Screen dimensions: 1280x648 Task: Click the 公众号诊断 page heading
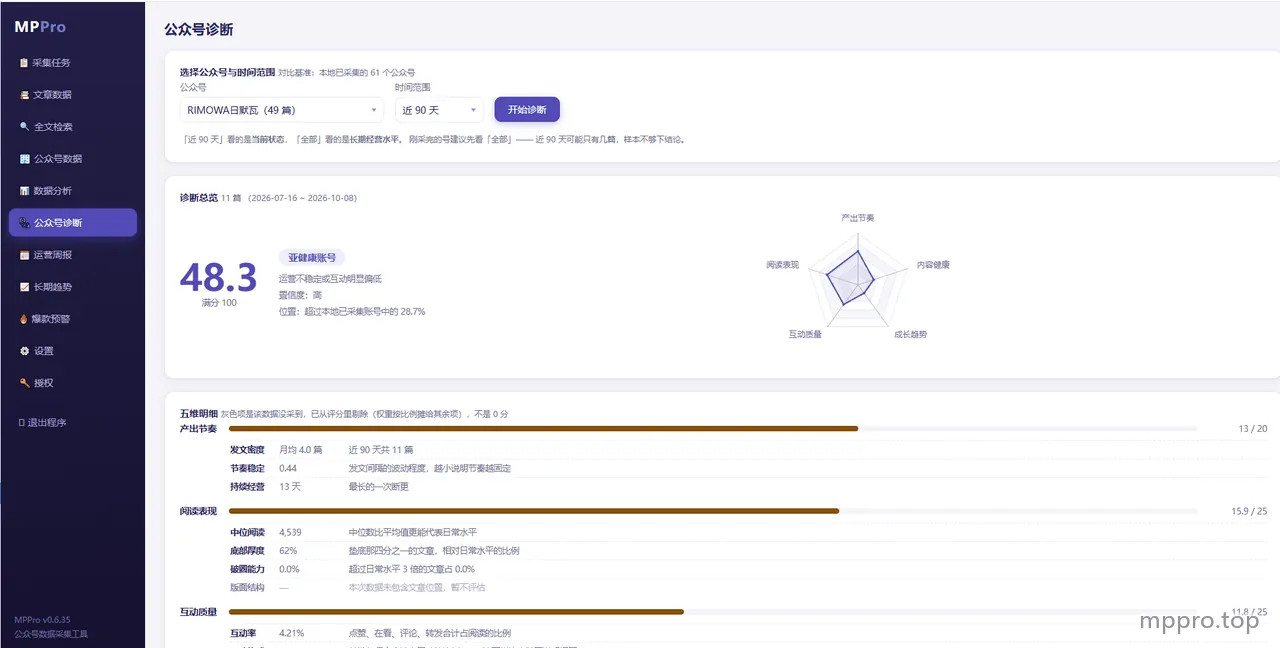199,30
